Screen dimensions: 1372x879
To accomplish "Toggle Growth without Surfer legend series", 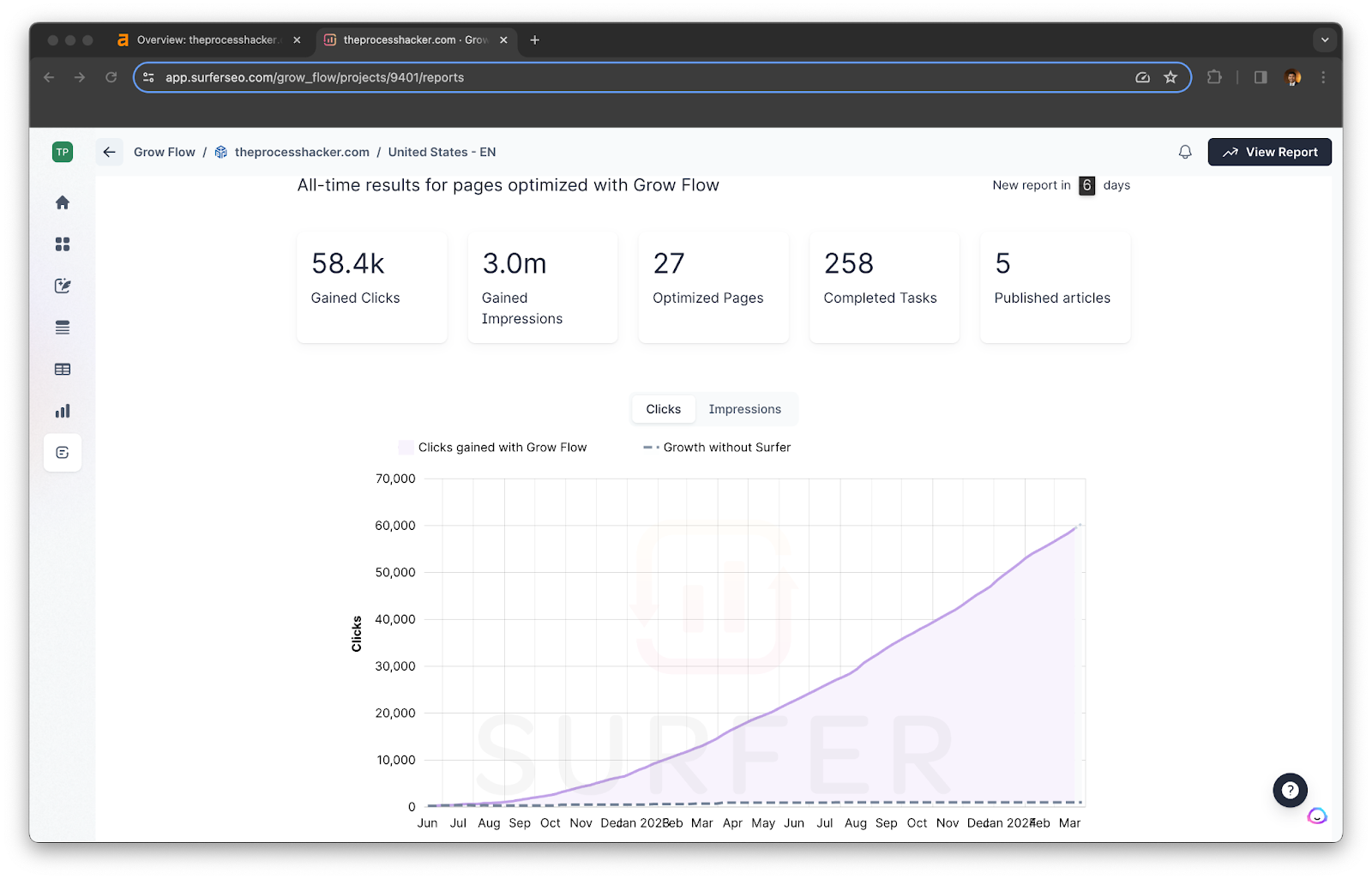I will [717, 448].
